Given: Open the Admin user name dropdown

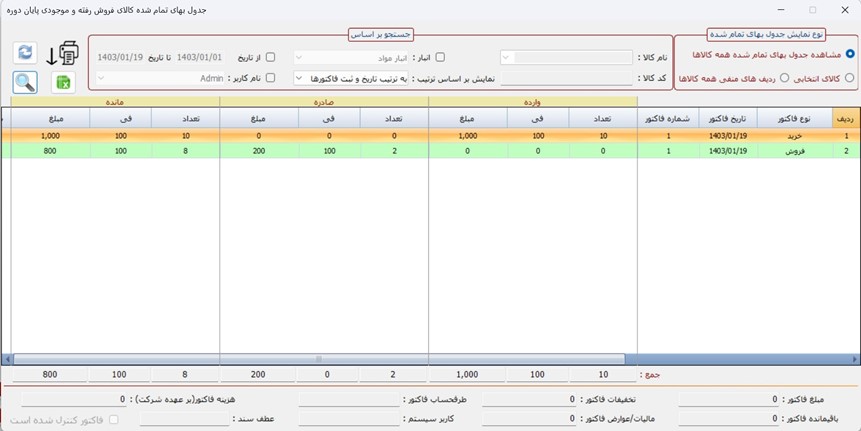Looking at the screenshot, I should [101, 78].
